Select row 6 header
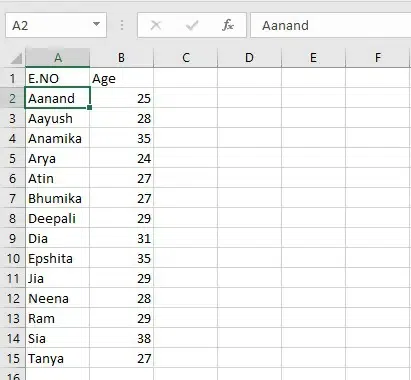The image size is (411, 380). point(13,178)
